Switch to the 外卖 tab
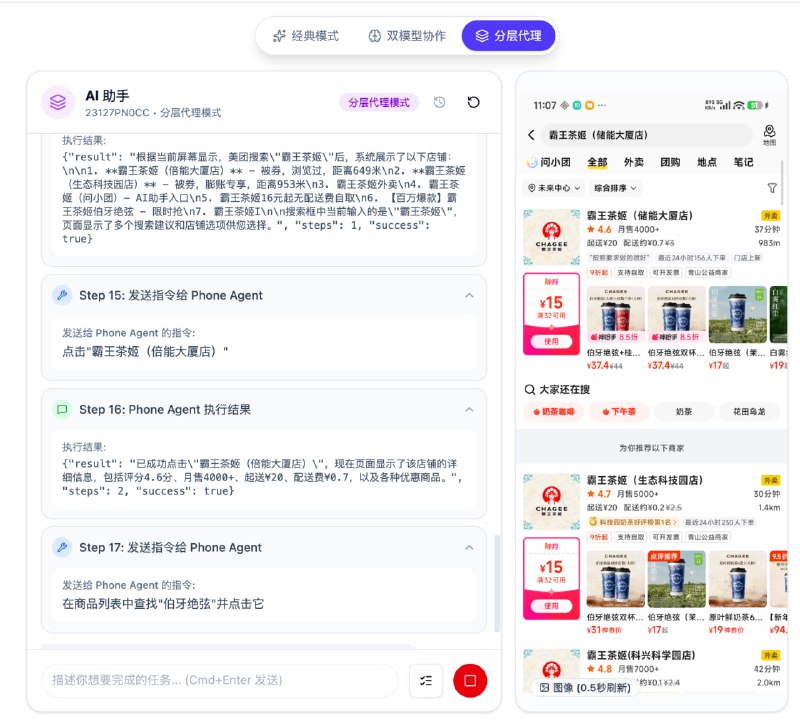This screenshot has width=800, height=725. point(636,161)
